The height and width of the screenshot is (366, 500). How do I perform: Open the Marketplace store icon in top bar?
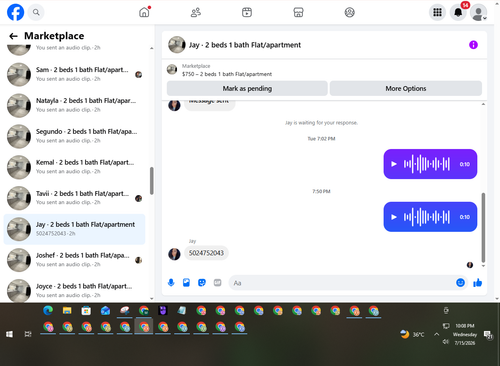click(x=298, y=12)
